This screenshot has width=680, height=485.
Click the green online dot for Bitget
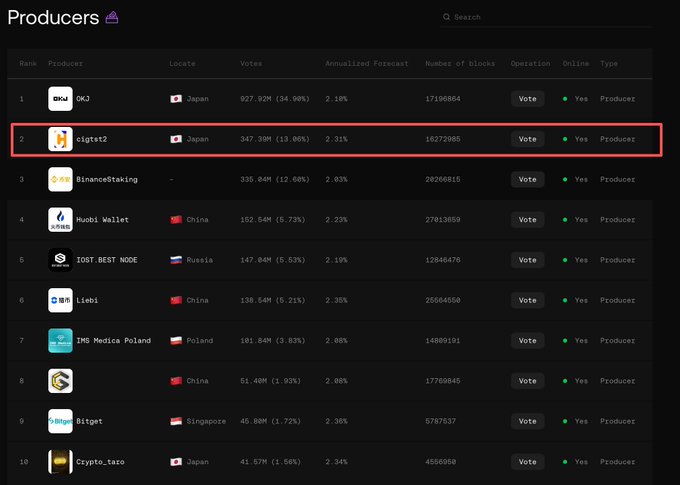(565, 421)
